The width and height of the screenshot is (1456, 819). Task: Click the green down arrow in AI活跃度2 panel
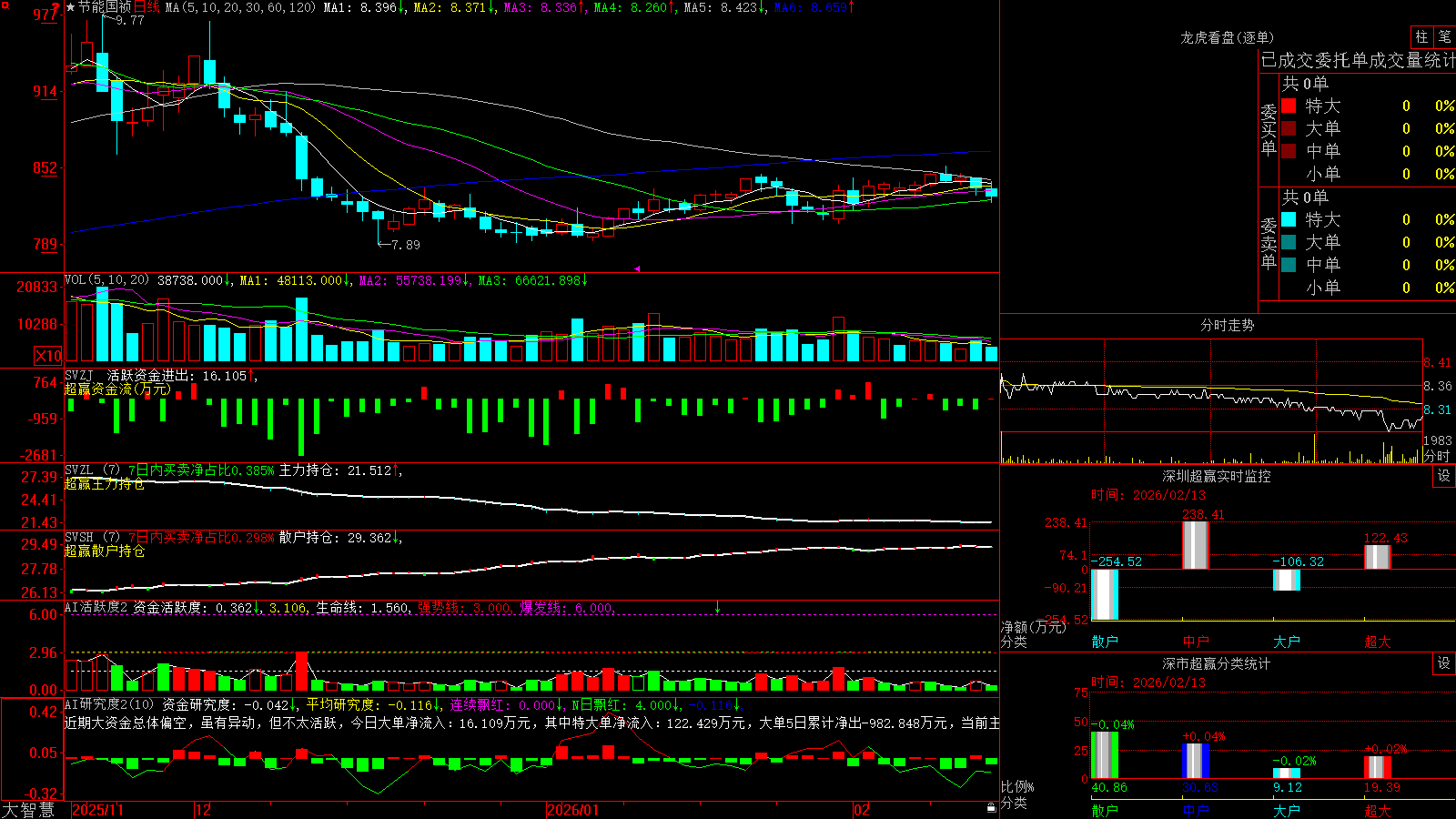[x=717, y=607]
